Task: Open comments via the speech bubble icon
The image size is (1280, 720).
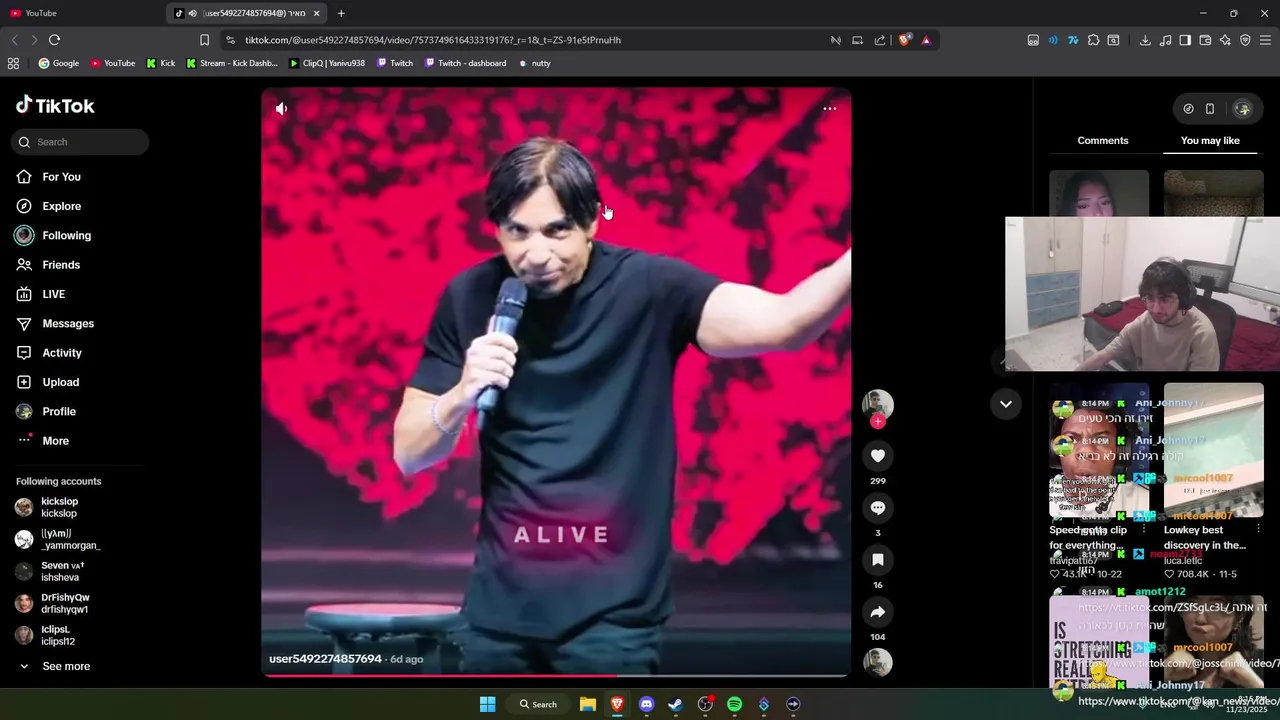Action: [877, 508]
